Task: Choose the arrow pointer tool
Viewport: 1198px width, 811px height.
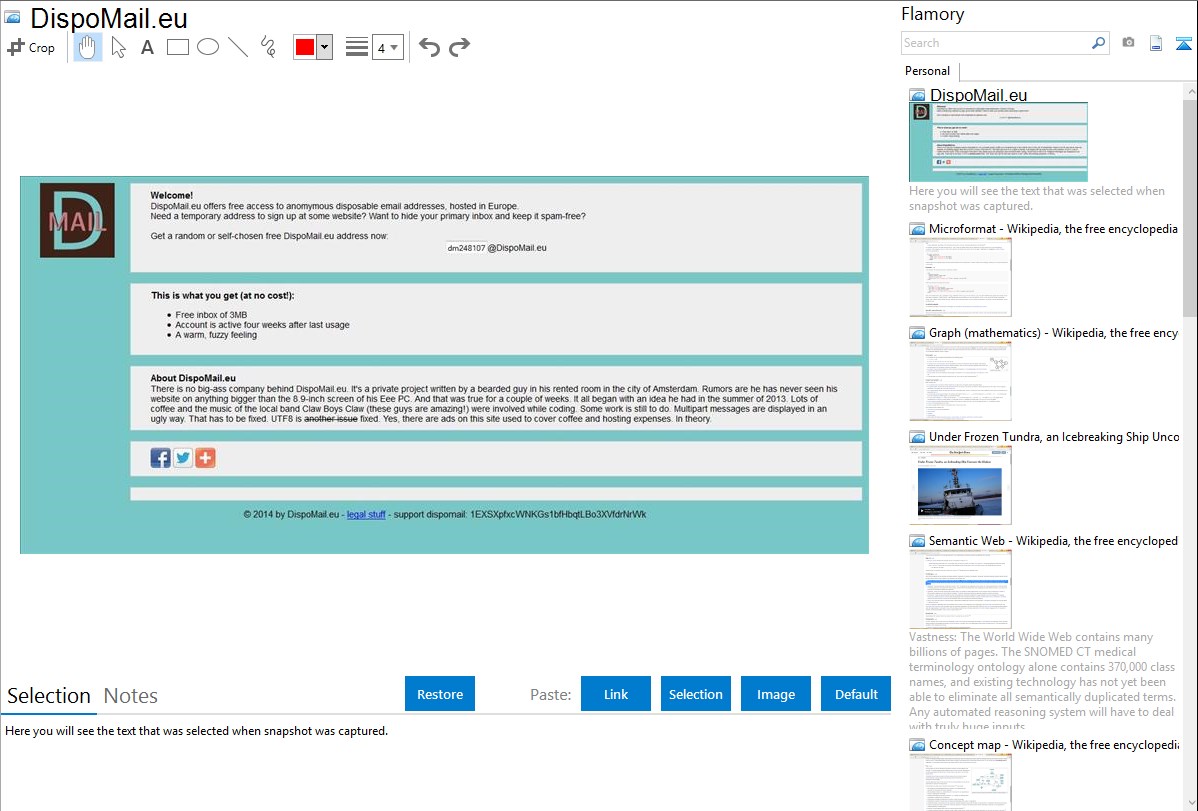Action: (x=118, y=47)
